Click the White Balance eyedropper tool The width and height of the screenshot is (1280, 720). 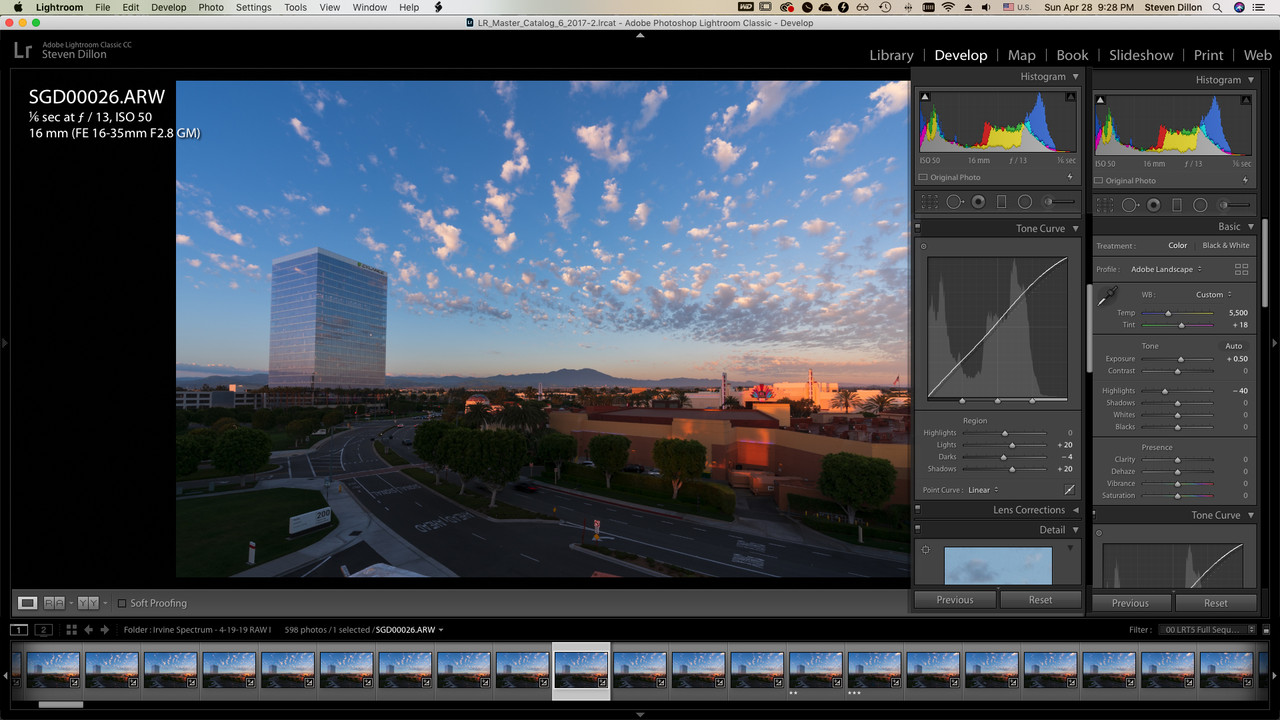(x=1109, y=296)
